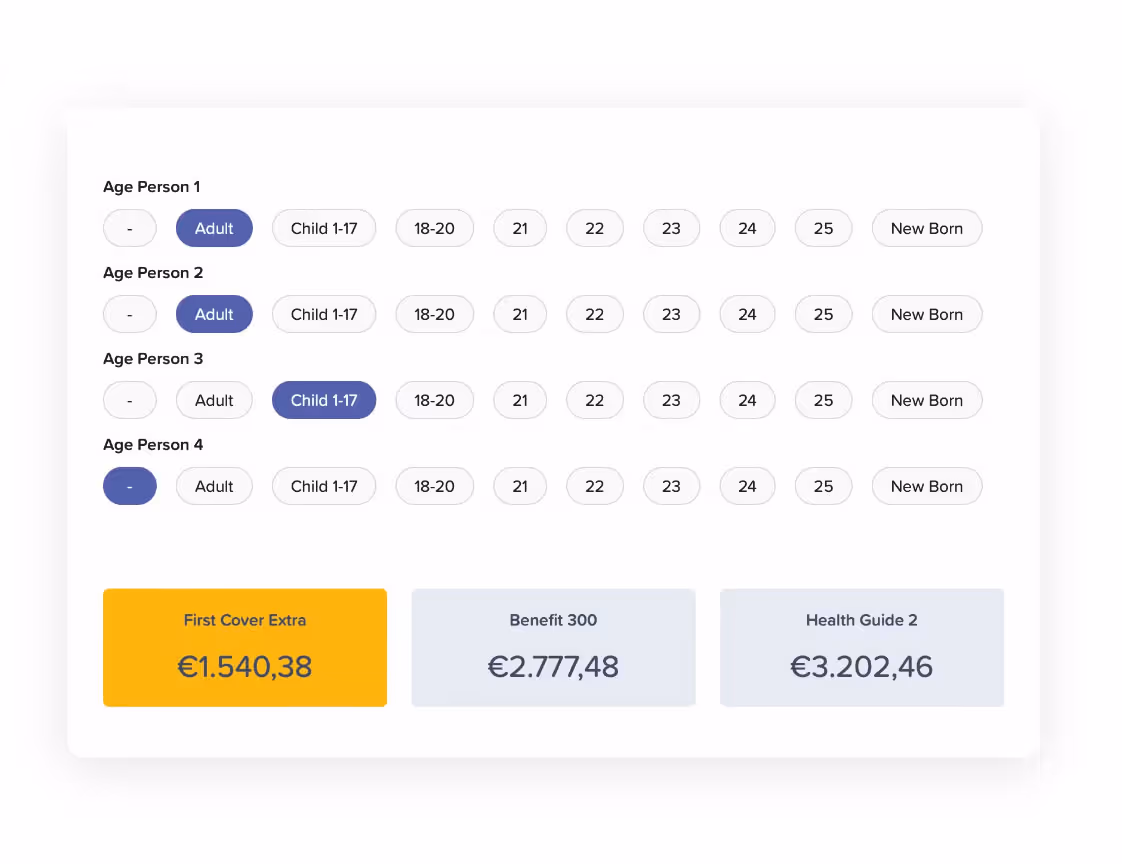Choose age 22 for Person 4
1122x864 pixels.
pyautogui.click(x=595, y=486)
